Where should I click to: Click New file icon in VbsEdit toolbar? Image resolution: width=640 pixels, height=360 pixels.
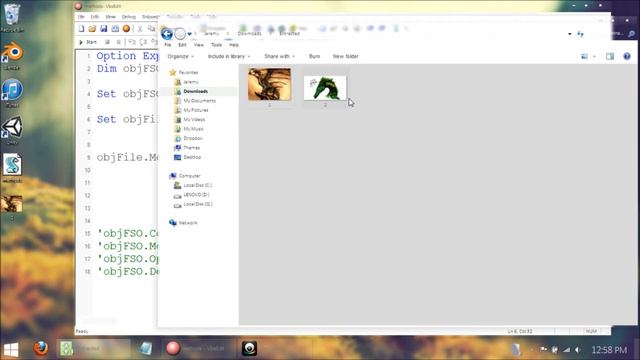pyautogui.click(x=81, y=29)
